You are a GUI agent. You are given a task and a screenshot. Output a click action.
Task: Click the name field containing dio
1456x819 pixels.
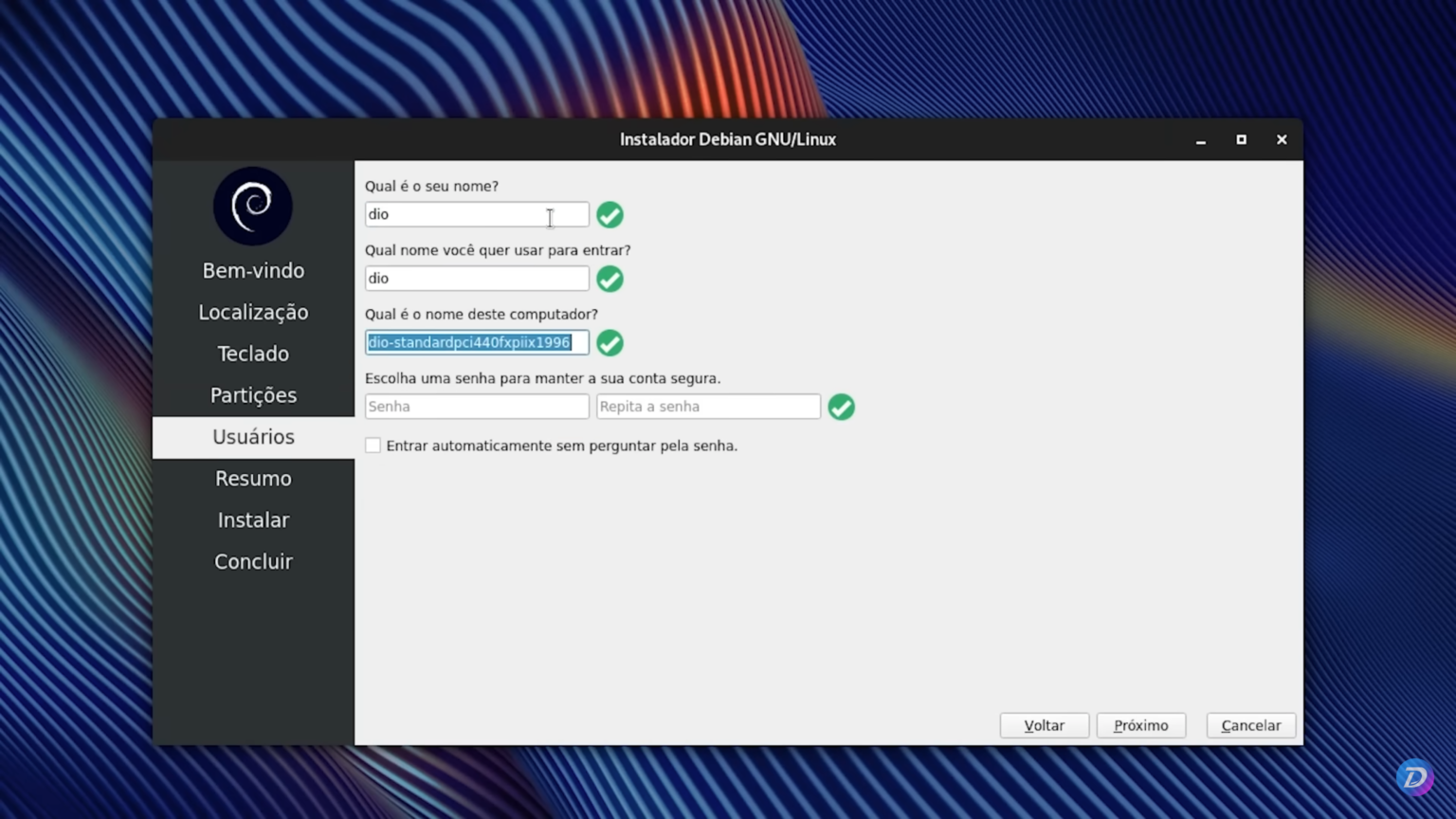coord(476,214)
